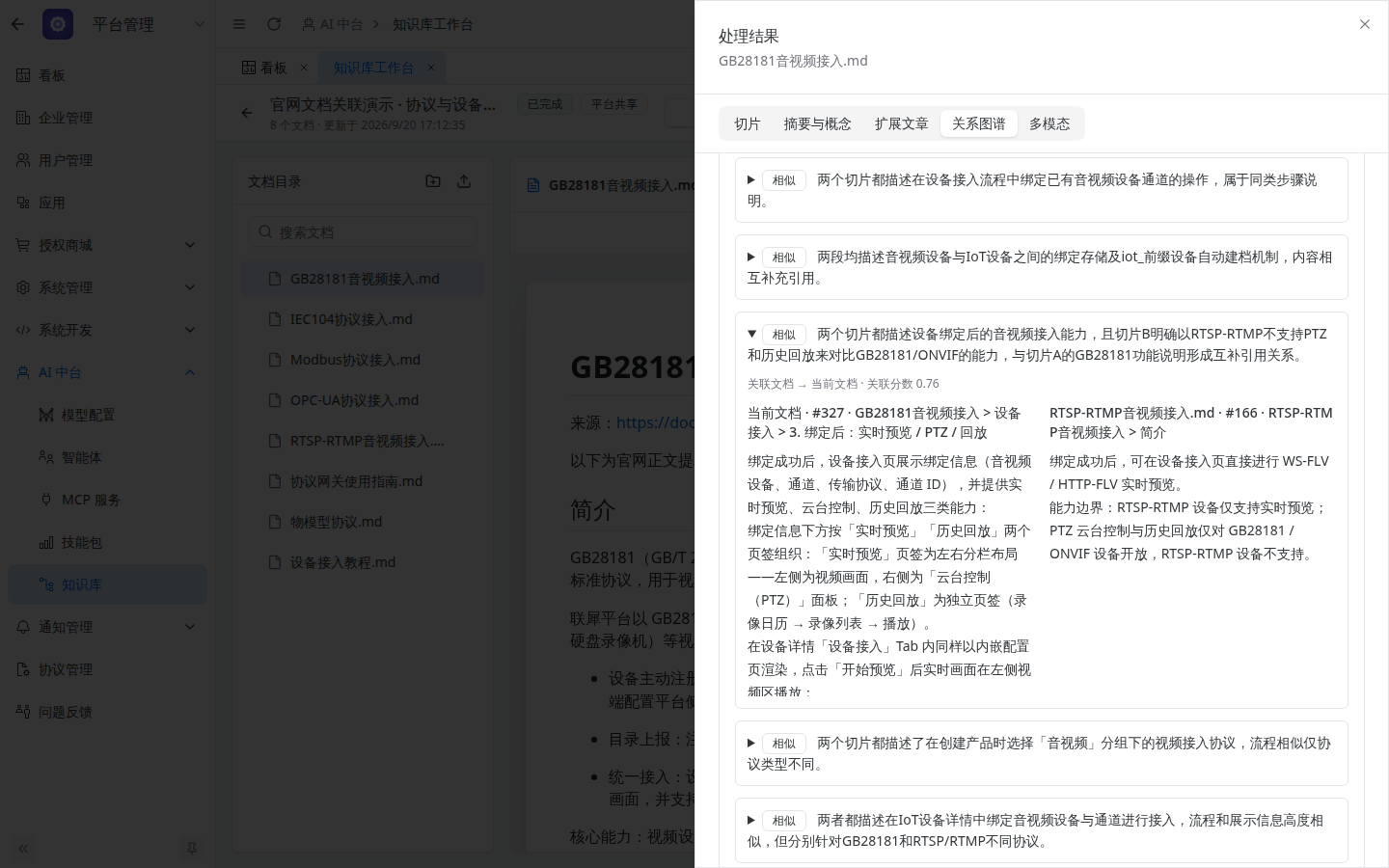The width and height of the screenshot is (1389, 868).
Task: Focus the 搜索文档 input
Action: [363, 231]
